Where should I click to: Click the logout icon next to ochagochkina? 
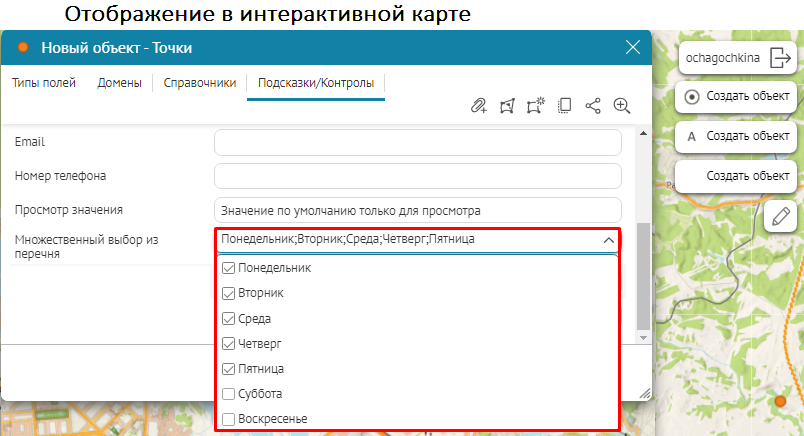coord(780,59)
